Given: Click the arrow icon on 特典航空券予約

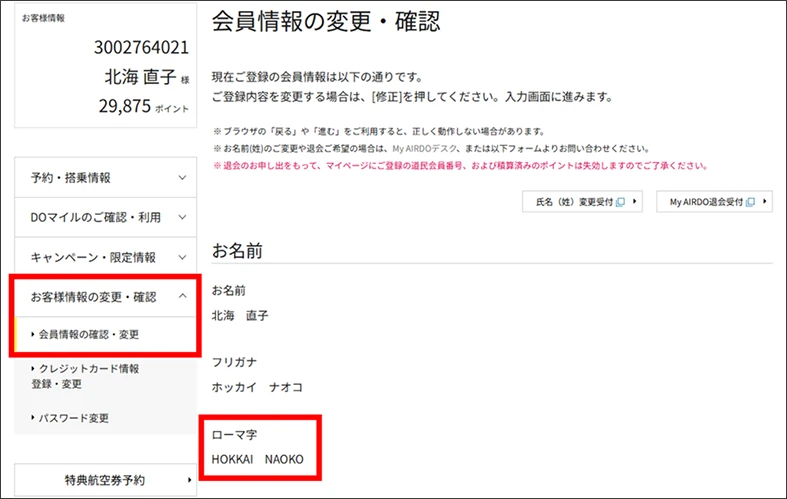Looking at the screenshot, I should click(189, 480).
